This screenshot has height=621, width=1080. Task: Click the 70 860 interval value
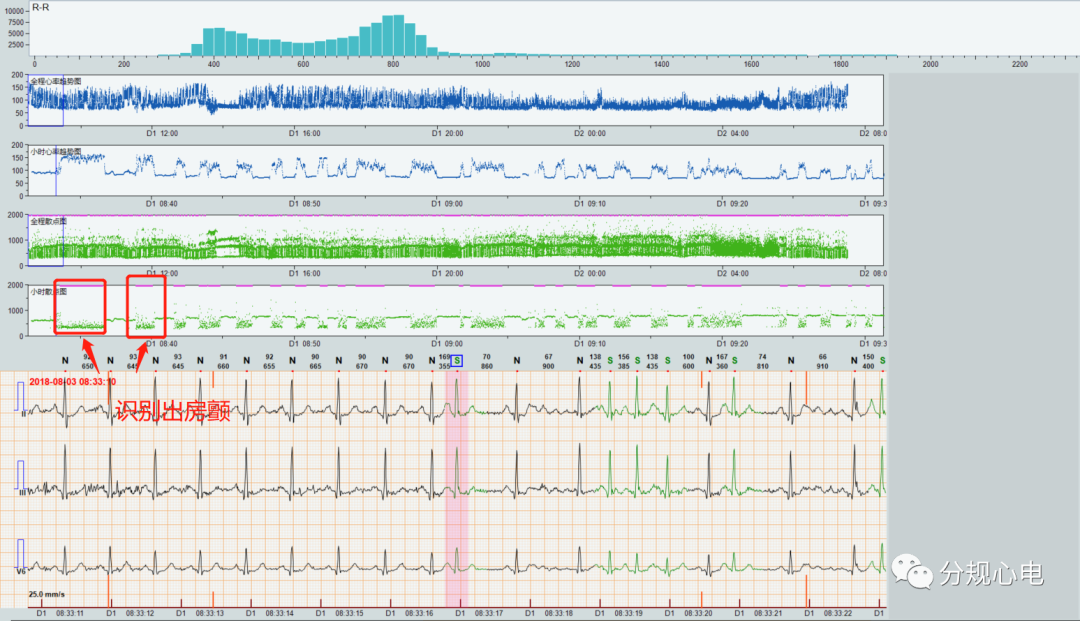point(486,361)
